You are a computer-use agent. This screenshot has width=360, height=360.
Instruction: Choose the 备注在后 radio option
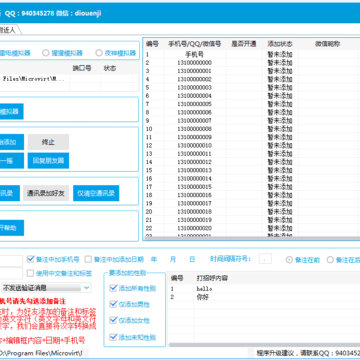click(x=343, y=260)
